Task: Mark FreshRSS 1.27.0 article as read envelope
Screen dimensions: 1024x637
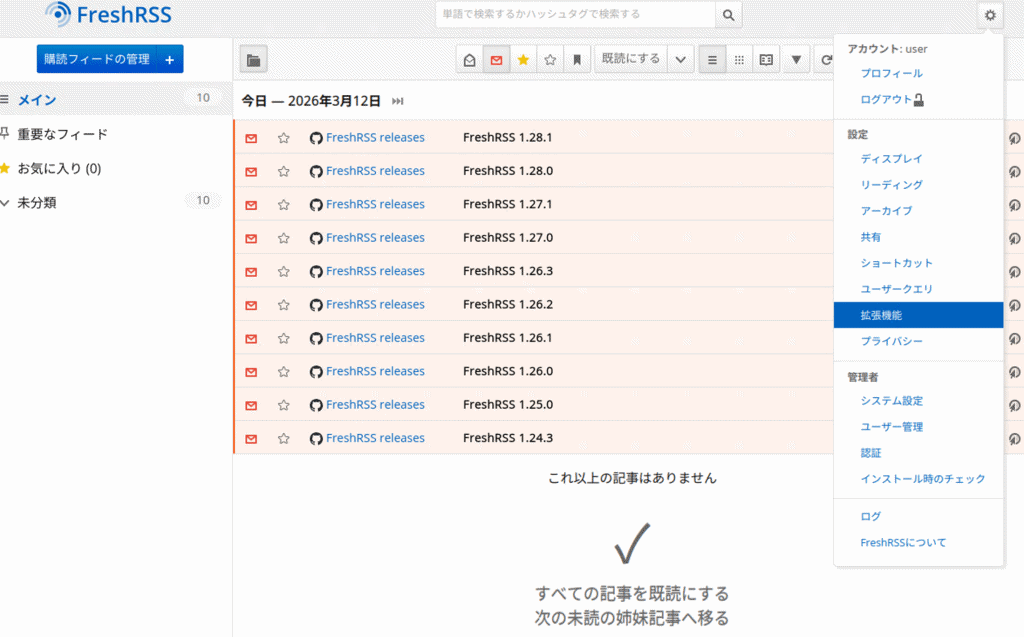Action: pyautogui.click(x=251, y=238)
